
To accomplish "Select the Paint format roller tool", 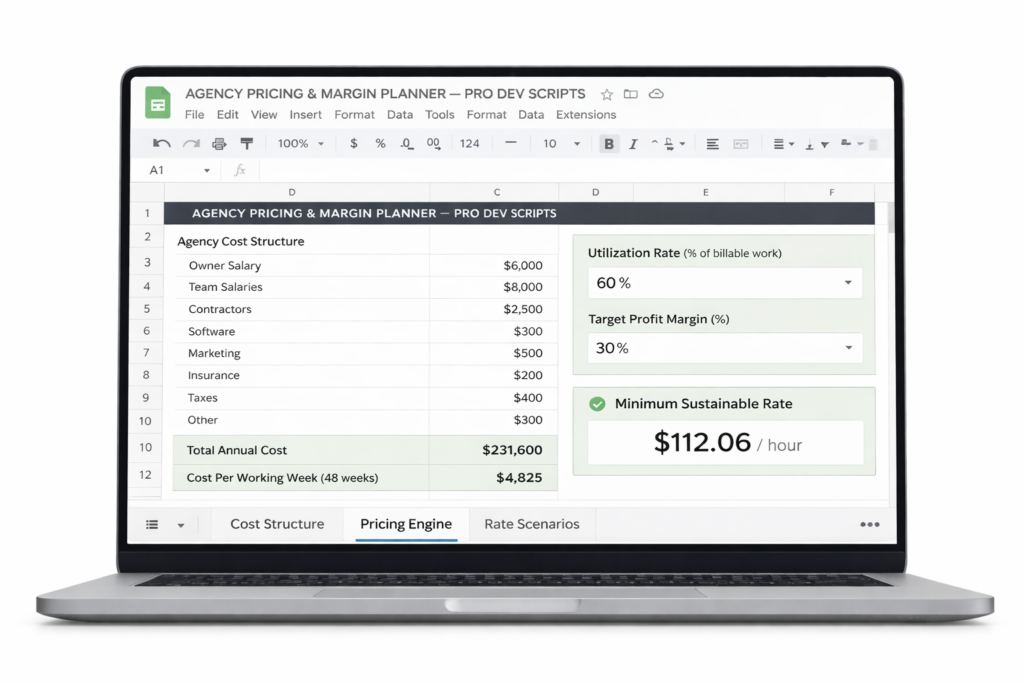I will click(x=246, y=144).
